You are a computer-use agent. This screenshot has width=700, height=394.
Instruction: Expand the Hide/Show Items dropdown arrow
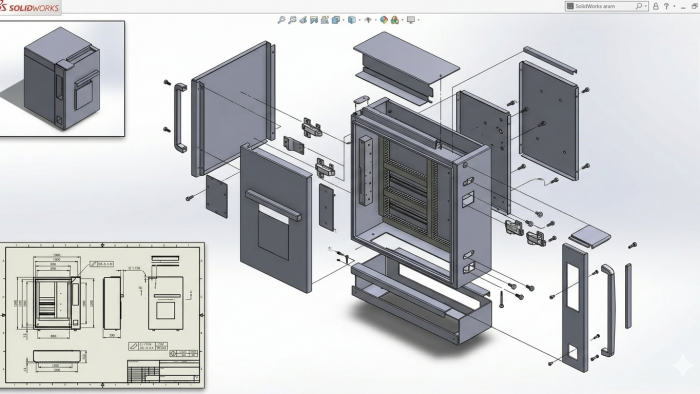click(376, 20)
